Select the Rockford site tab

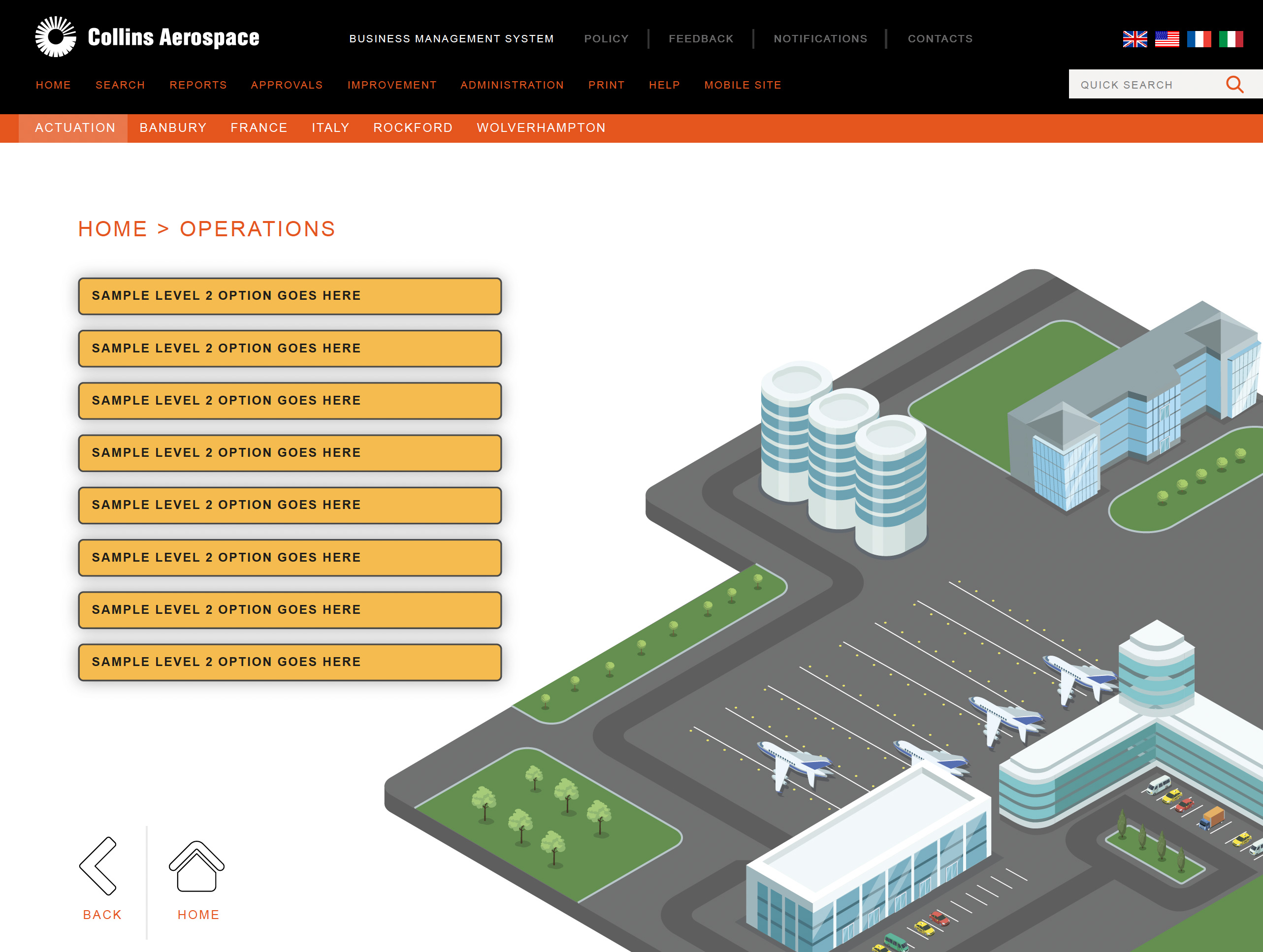(413, 128)
